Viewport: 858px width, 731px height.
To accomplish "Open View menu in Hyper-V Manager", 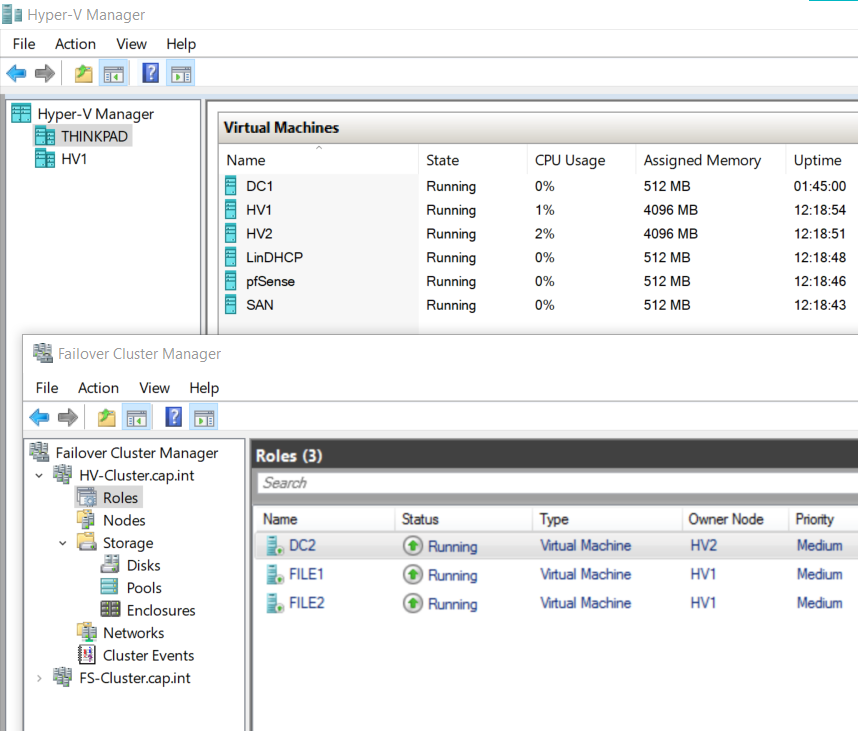I will (x=131, y=44).
